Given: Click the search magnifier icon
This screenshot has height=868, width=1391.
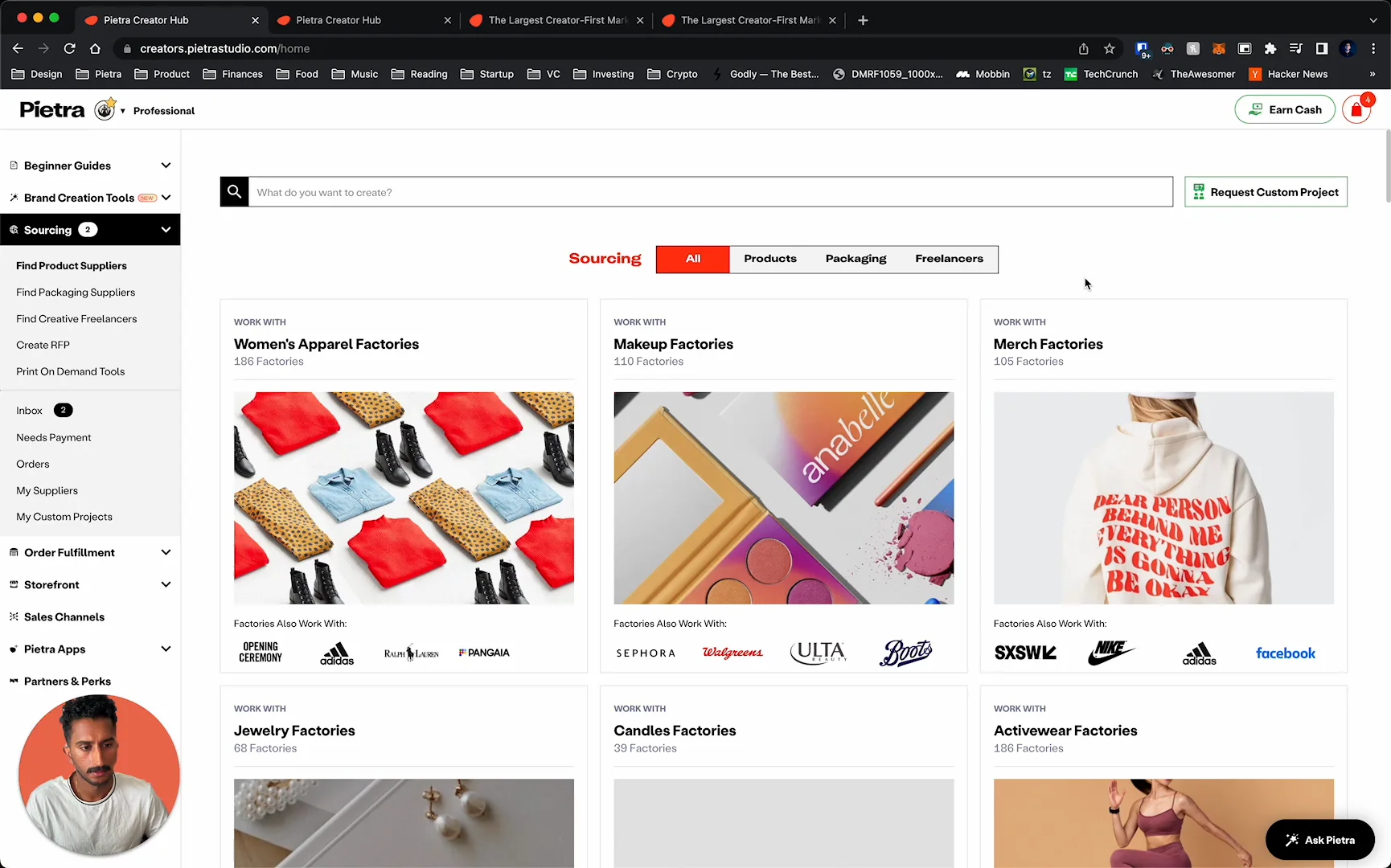Looking at the screenshot, I should click(234, 191).
